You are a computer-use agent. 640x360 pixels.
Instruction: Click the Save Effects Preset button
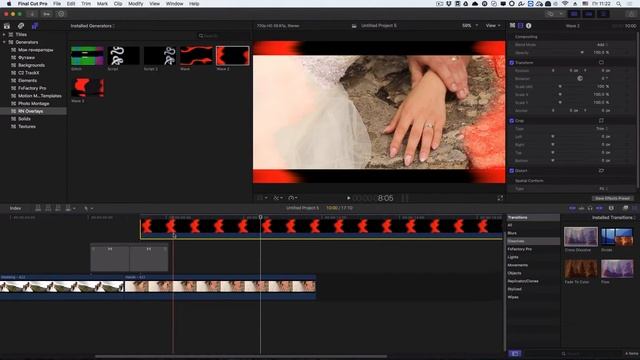[x=612, y=198]
